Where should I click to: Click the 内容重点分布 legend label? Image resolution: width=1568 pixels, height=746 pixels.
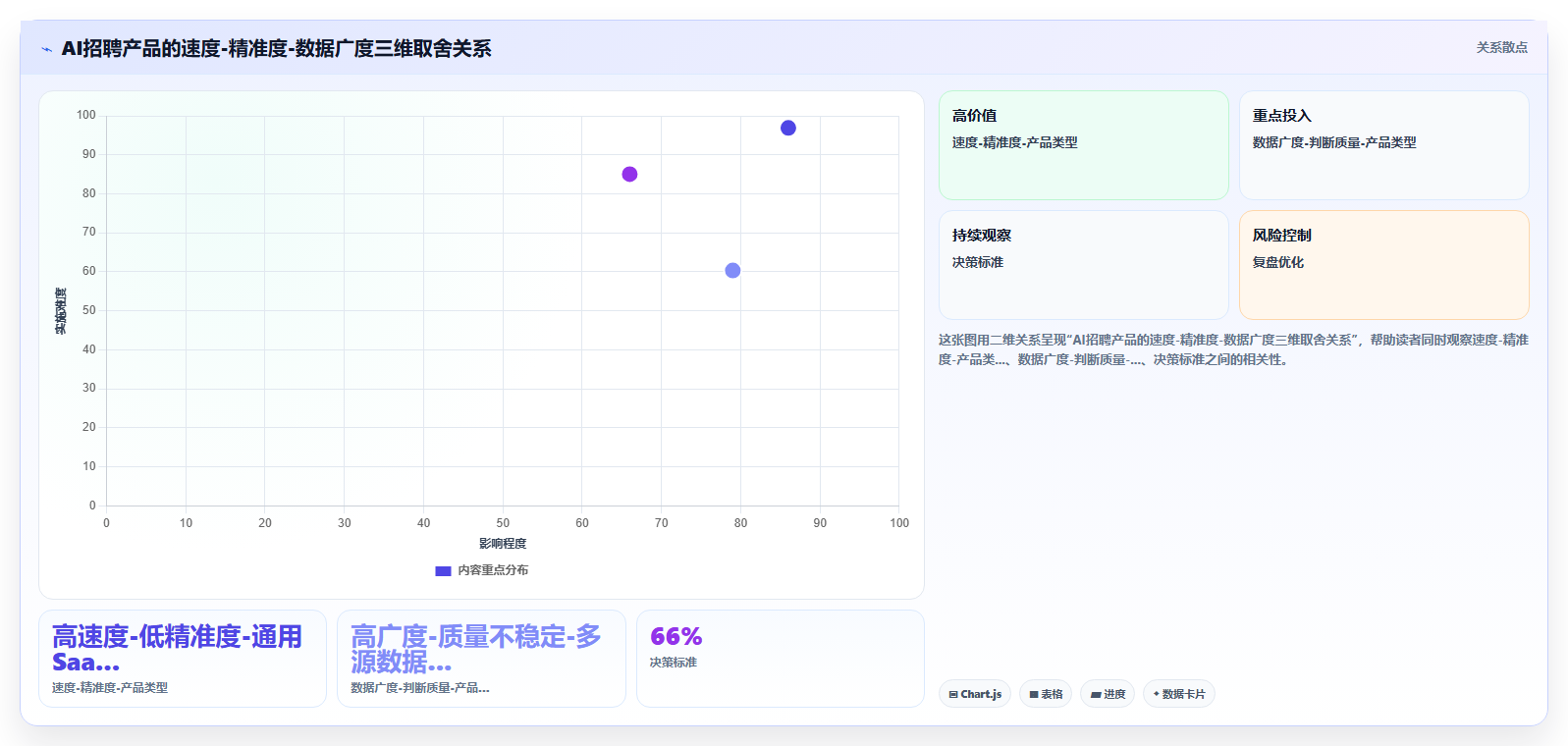pos(493,570)
